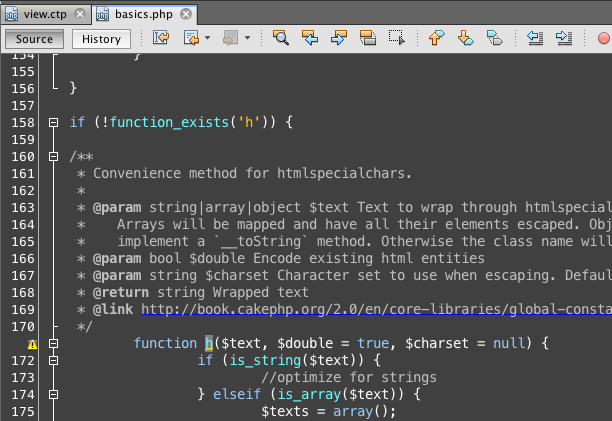Toggle Rectangular Selection icon
Screen dimensions: 612x421
tap(397, 38)
